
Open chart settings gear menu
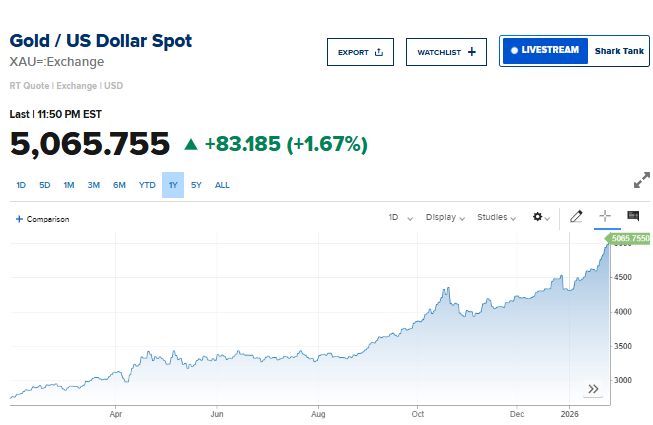coord(541,217)
